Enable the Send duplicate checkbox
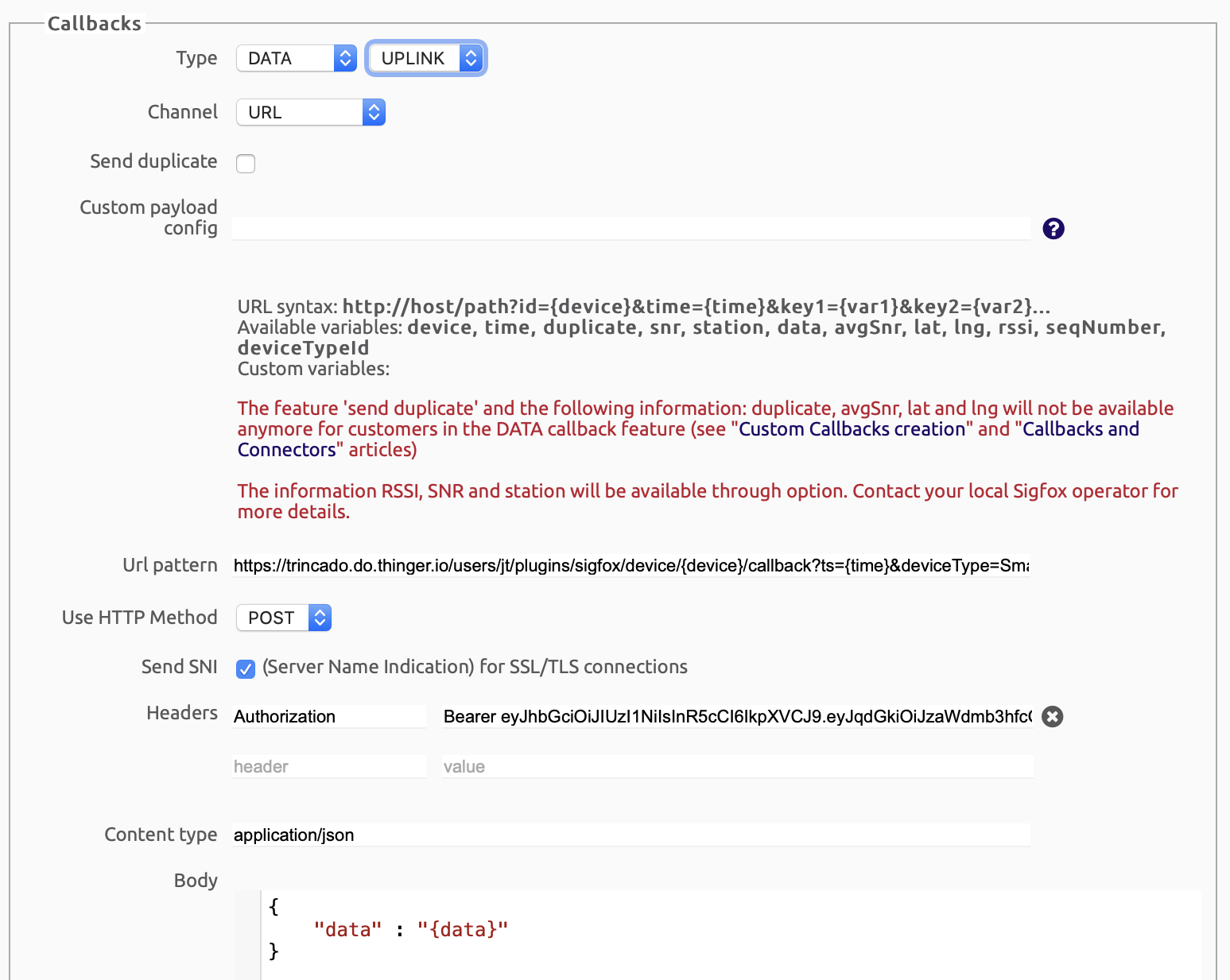 coord(246,164)
